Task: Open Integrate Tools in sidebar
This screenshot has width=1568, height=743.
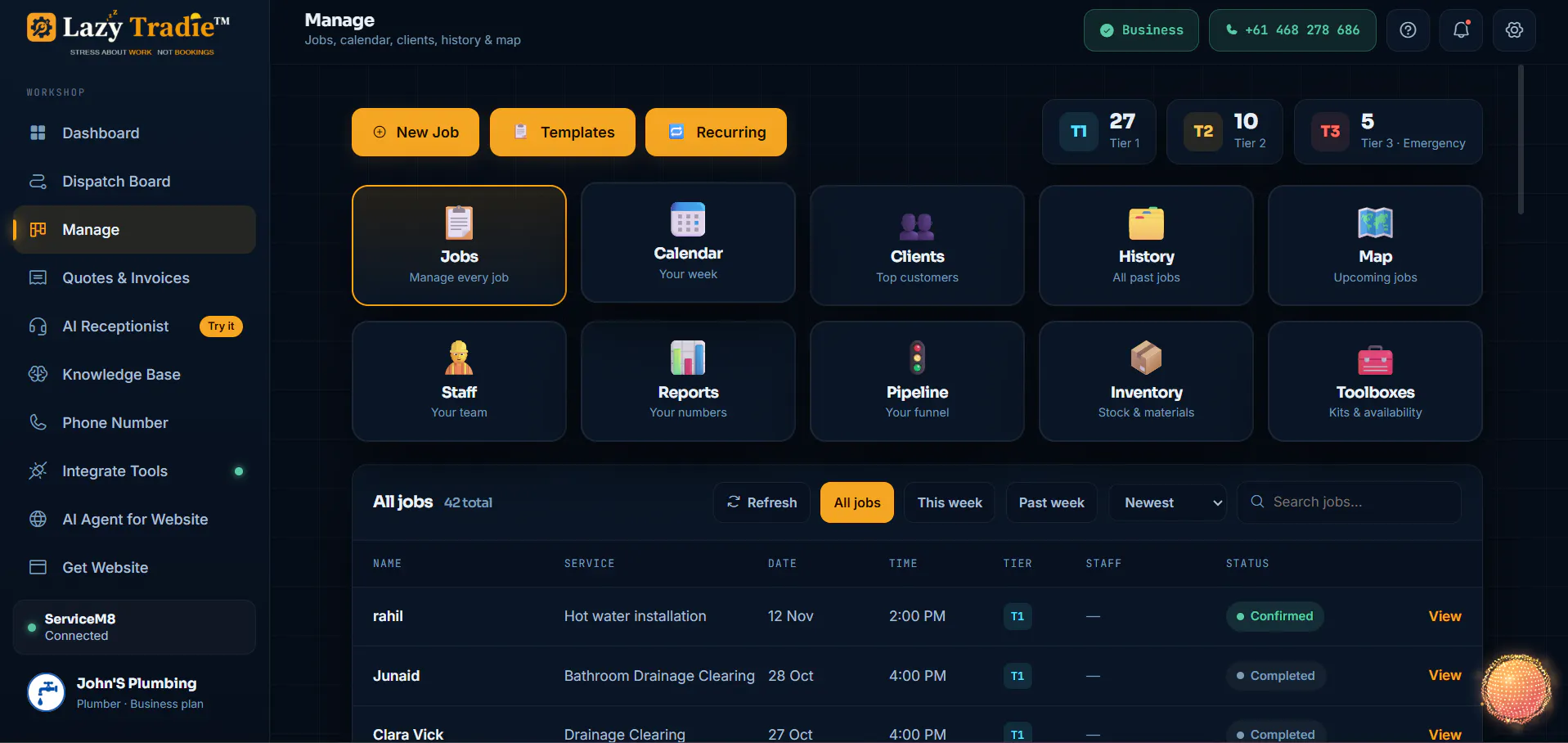Action: [134, 471]
